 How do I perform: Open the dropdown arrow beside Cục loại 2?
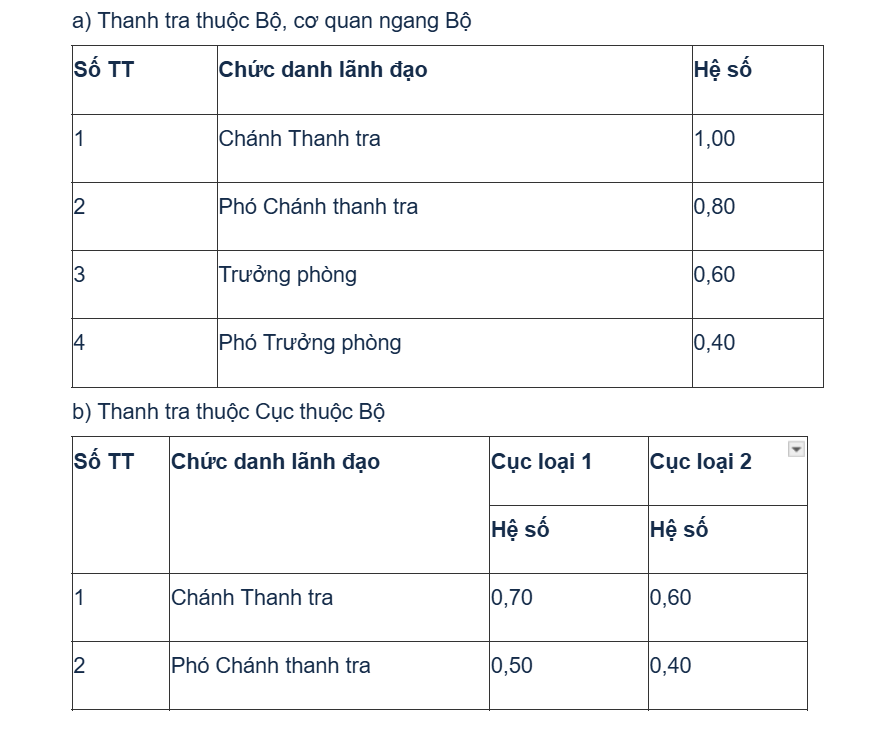[796, 450]
